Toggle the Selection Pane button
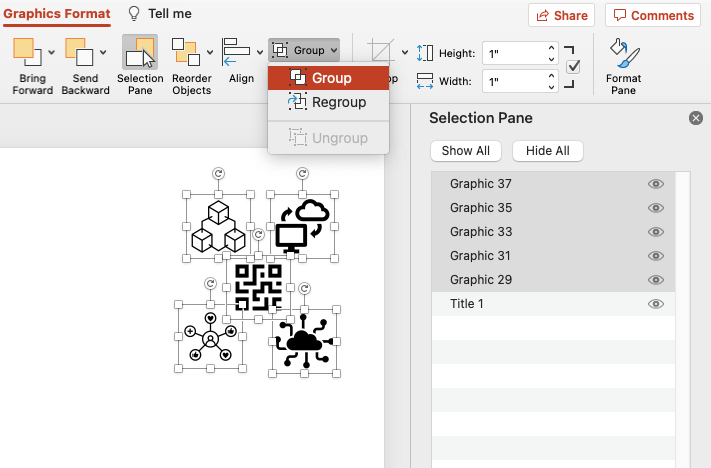Viewport: 711px width, 468px height. [140, 53]
